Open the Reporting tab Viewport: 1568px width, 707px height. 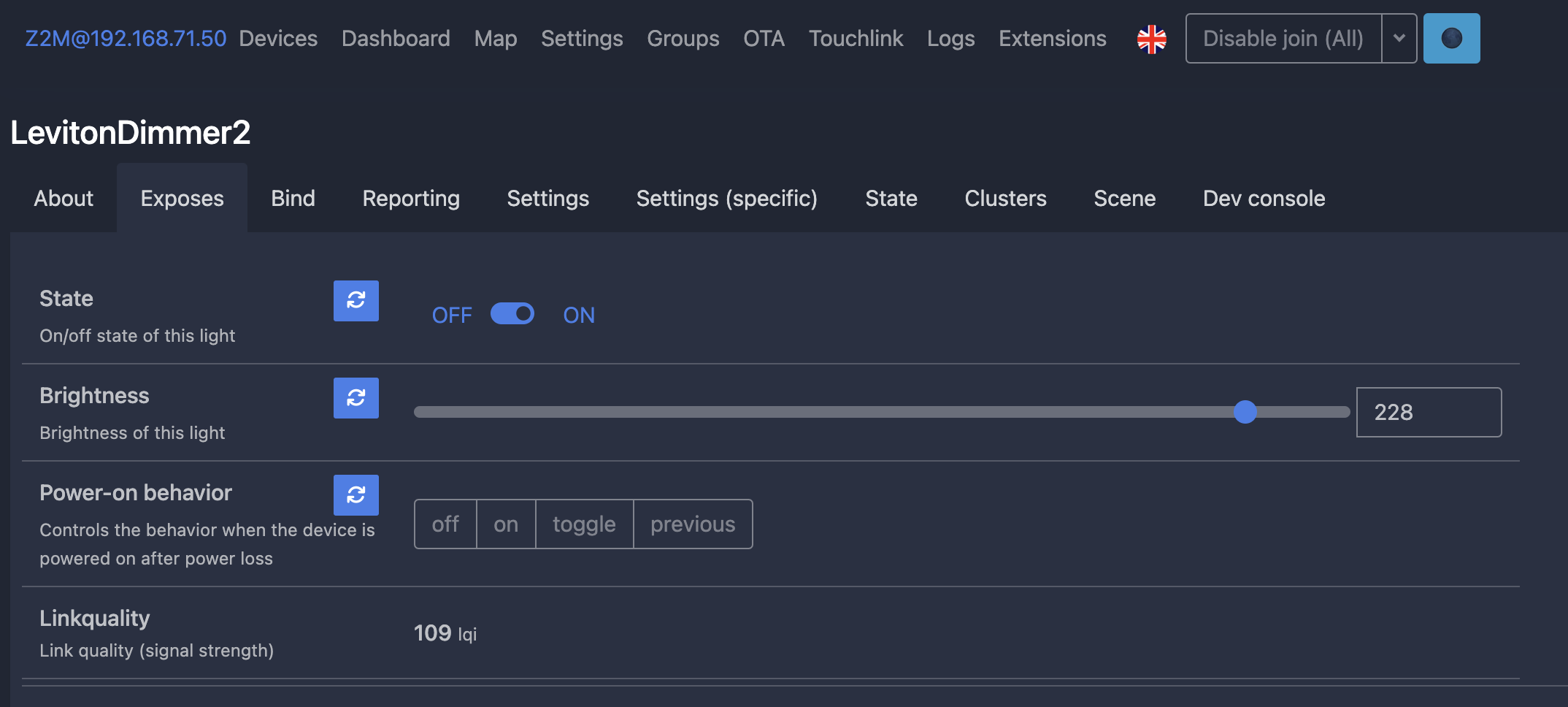pos(411,198)
